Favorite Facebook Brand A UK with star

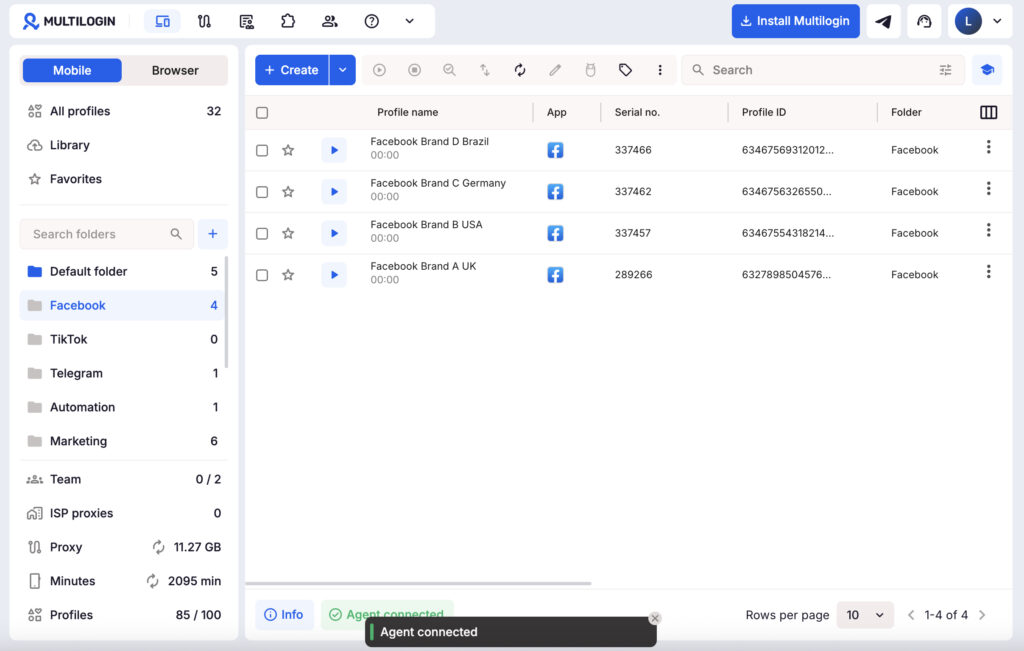[x=288, y=275]
